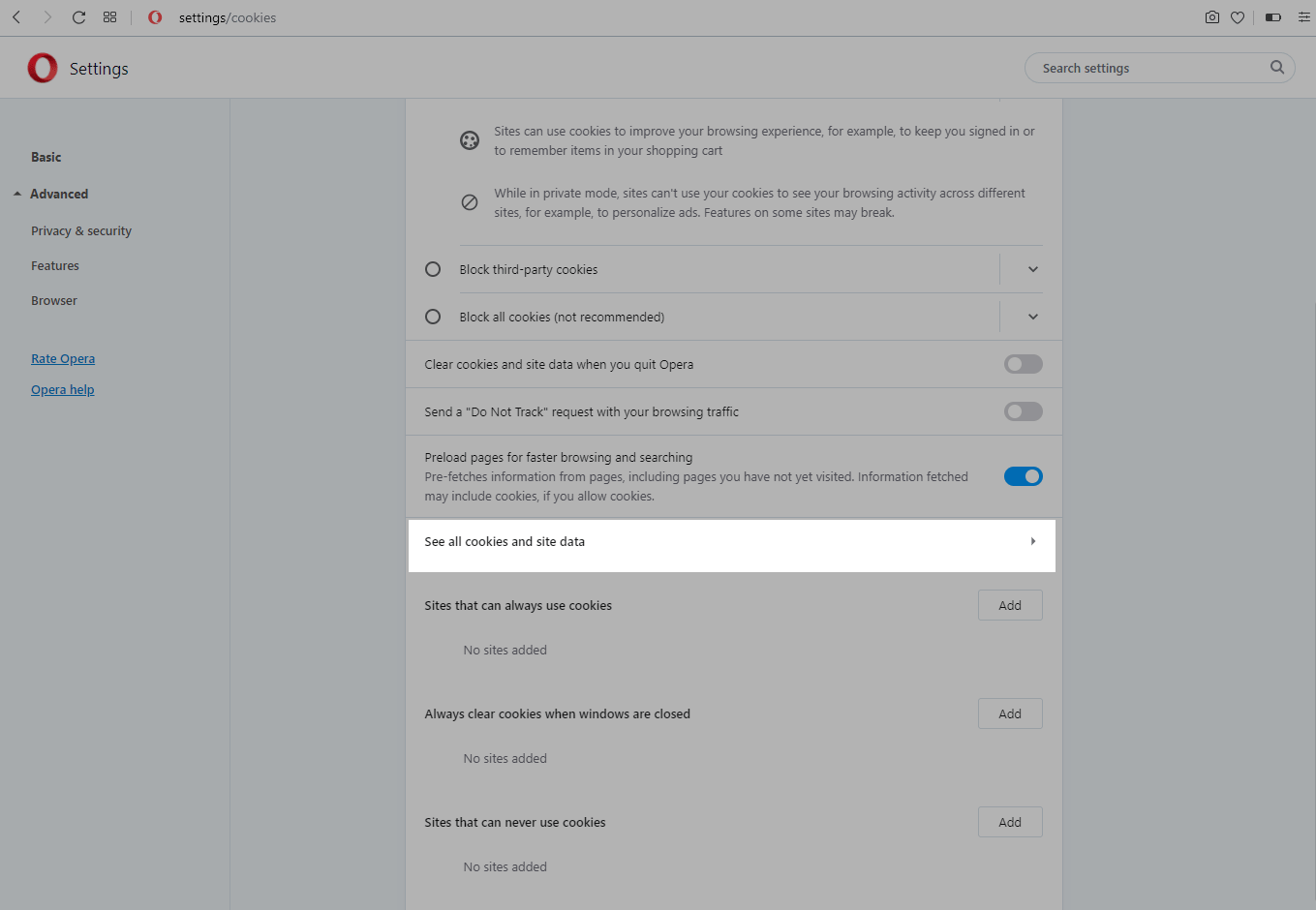This screenshot has height=910, width=1316.
Task: Click the battery saver icon
Action: tap(1273, 17)
